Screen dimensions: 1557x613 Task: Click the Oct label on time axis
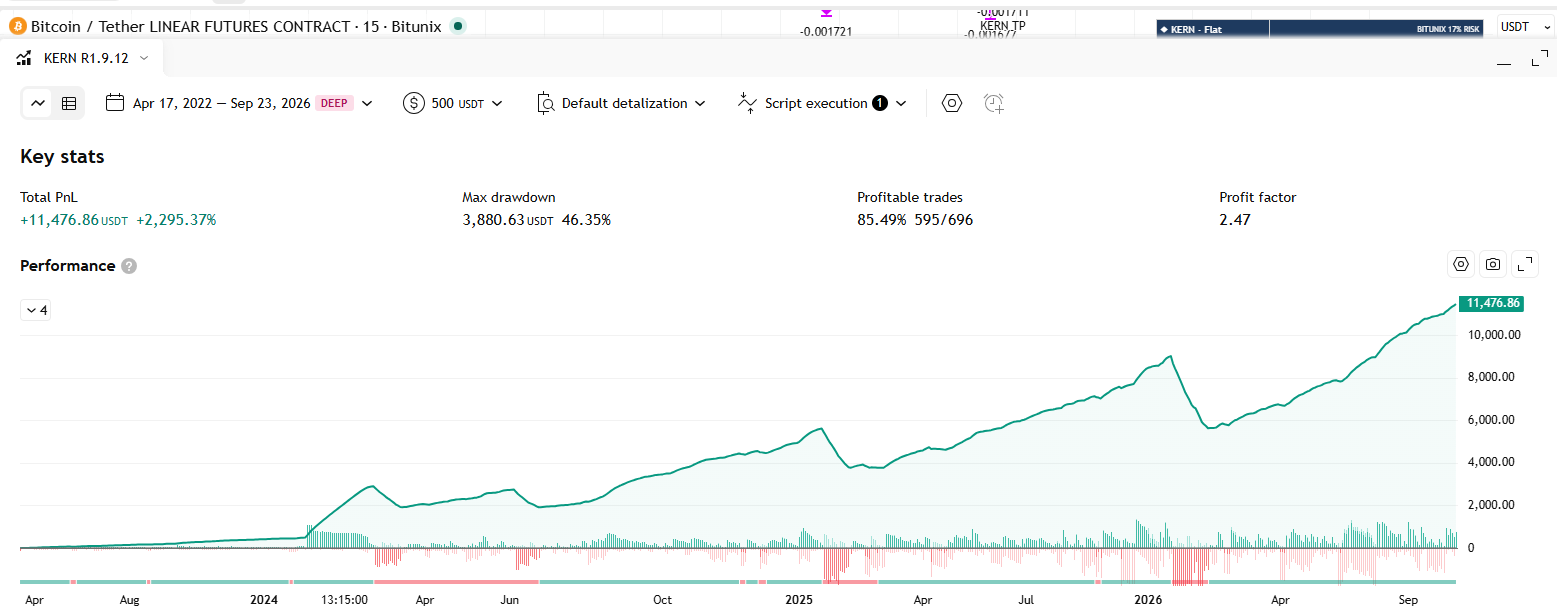tap(662, 600)
